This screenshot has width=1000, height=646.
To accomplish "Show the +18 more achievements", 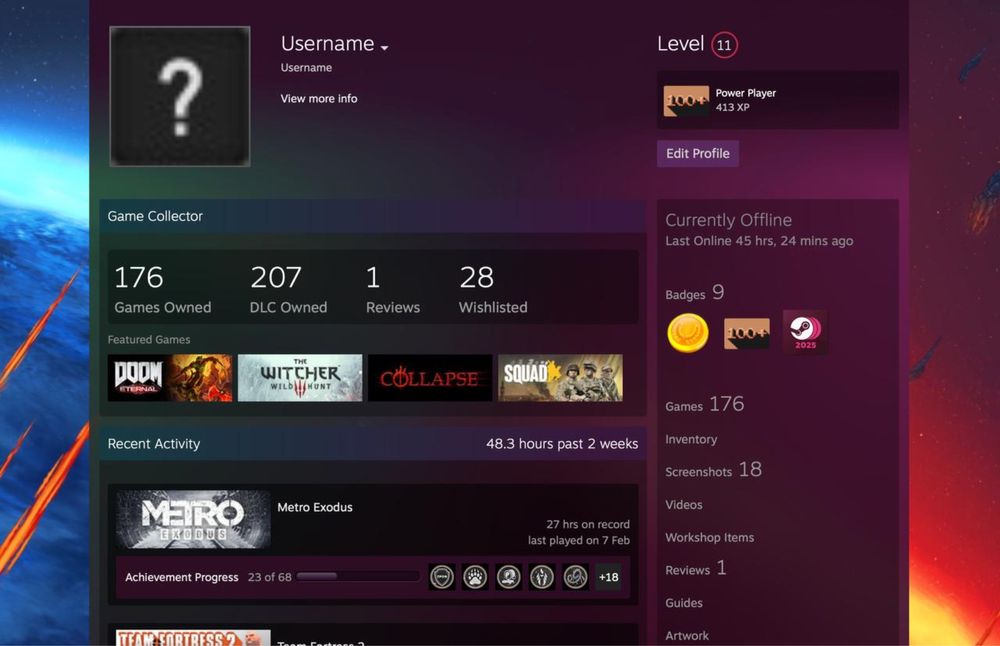I will (608, 577).
